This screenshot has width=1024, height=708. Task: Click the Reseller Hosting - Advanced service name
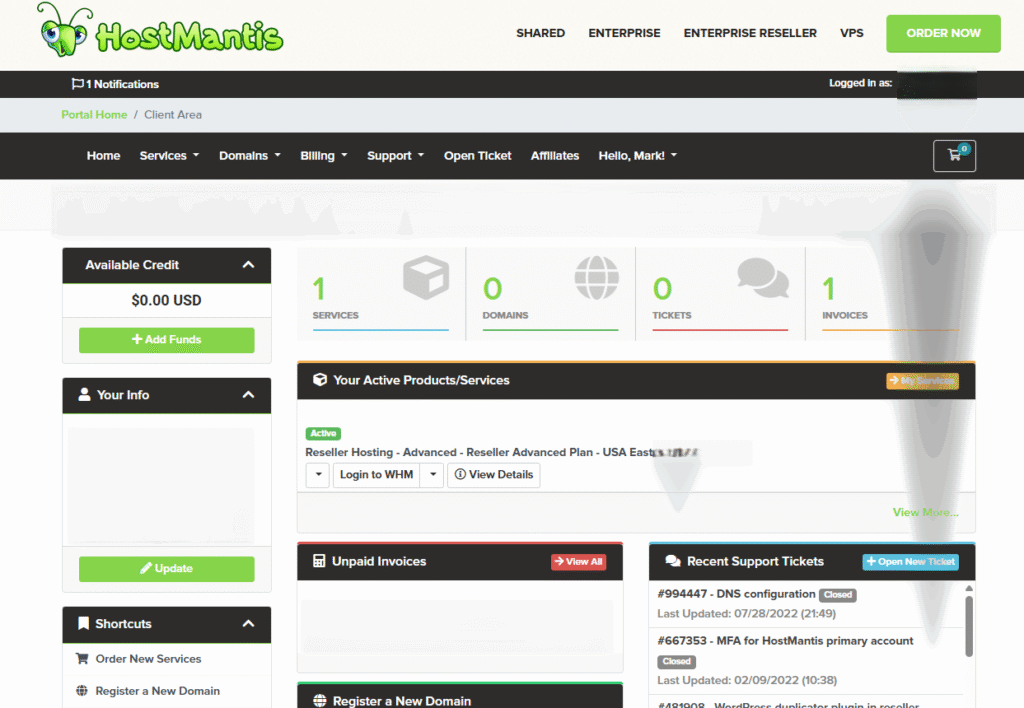coord(480,452)
